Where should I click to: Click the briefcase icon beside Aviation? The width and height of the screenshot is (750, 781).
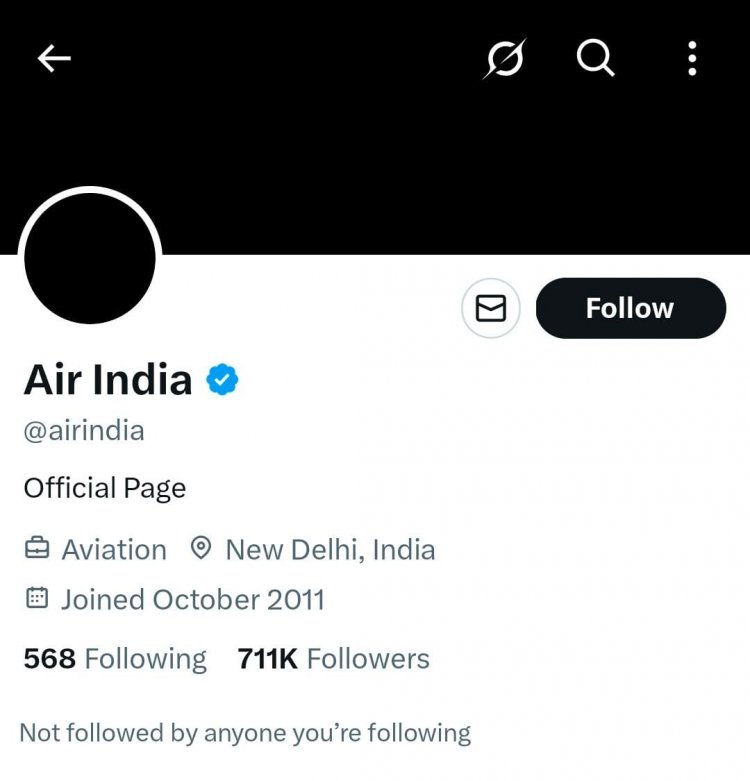[x=36, y=549]
